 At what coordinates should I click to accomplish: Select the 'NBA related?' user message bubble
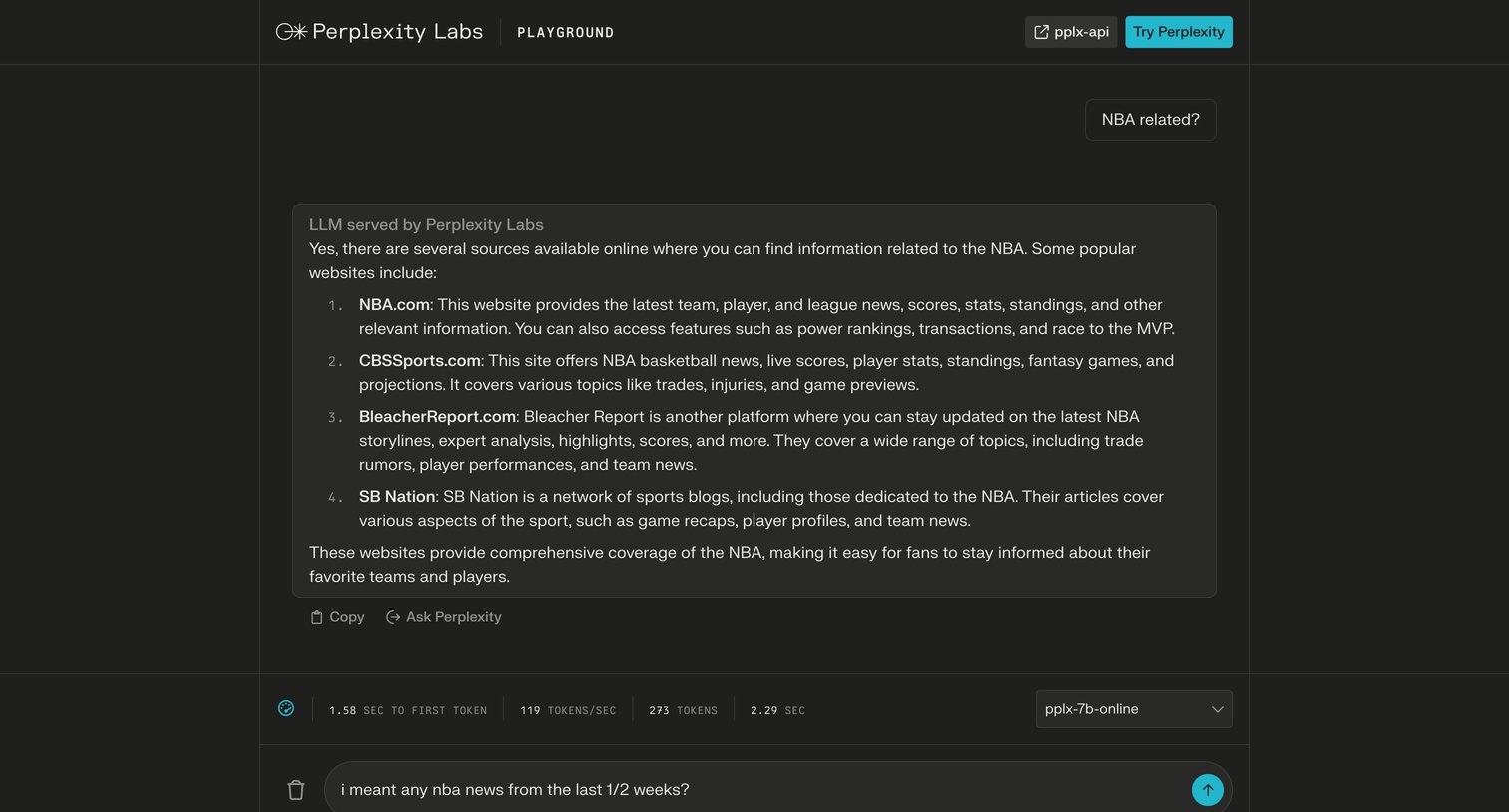1151,120
